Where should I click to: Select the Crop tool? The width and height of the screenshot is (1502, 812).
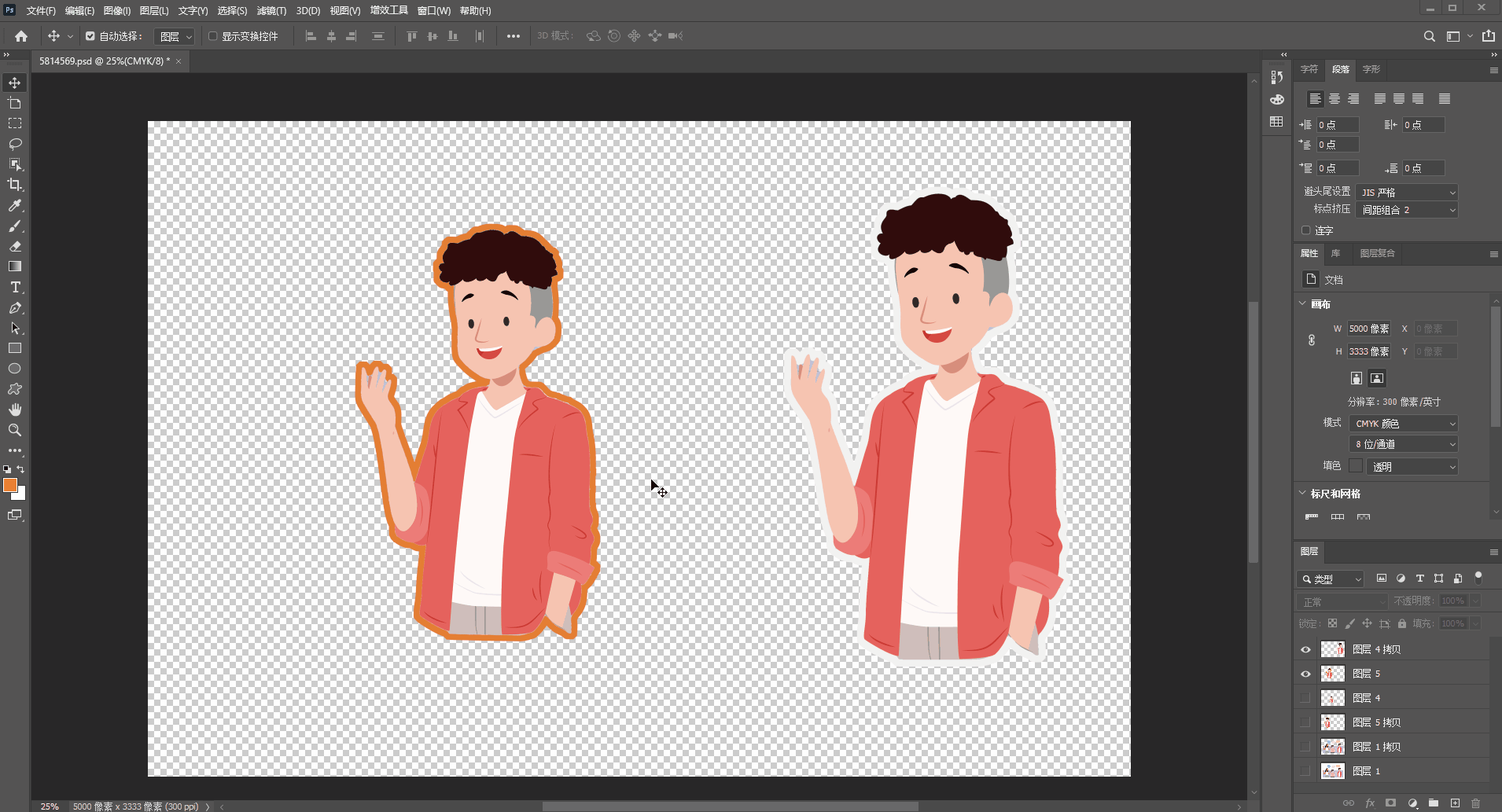click(x=15, y=185)
